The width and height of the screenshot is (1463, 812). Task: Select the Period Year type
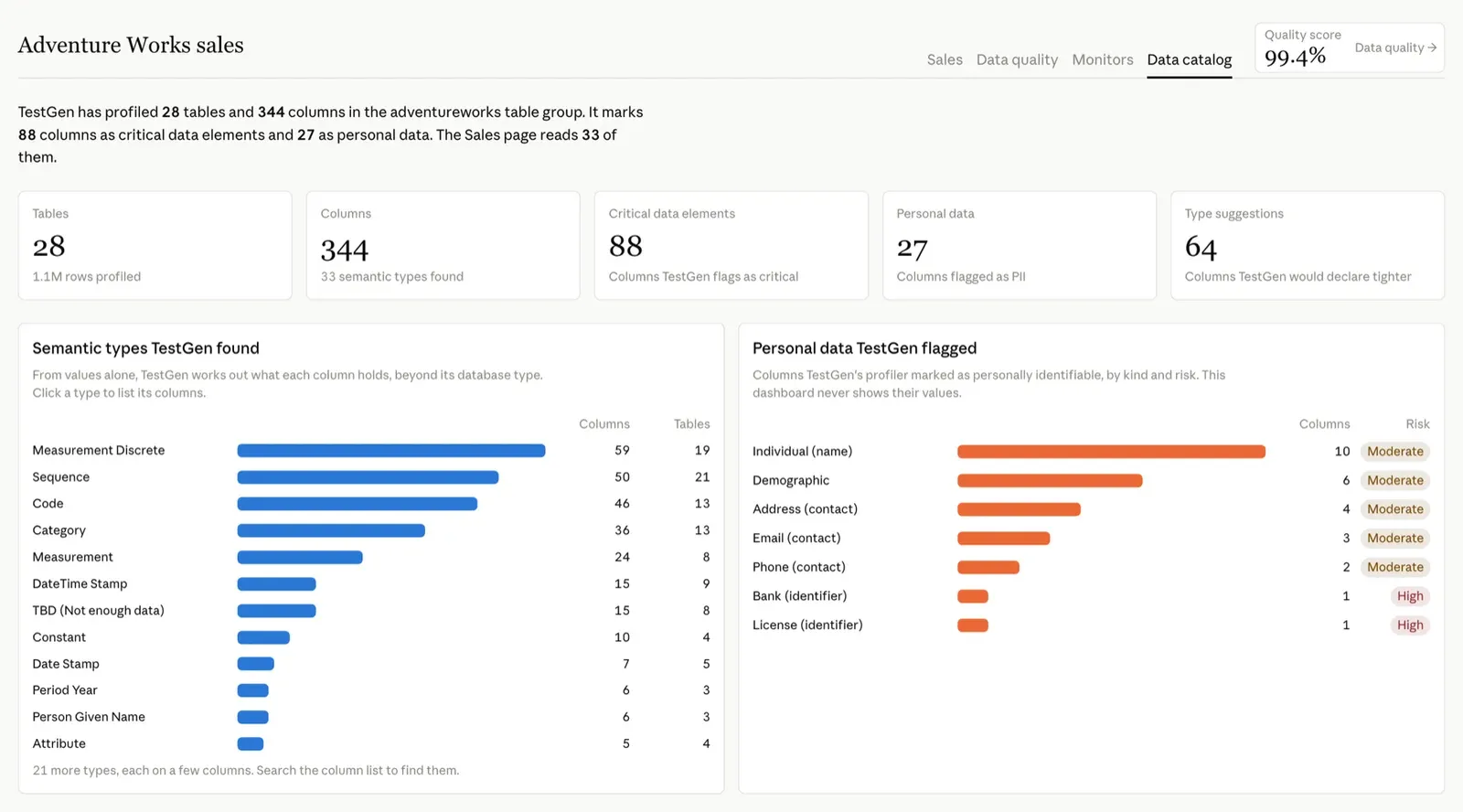(371, 690)
